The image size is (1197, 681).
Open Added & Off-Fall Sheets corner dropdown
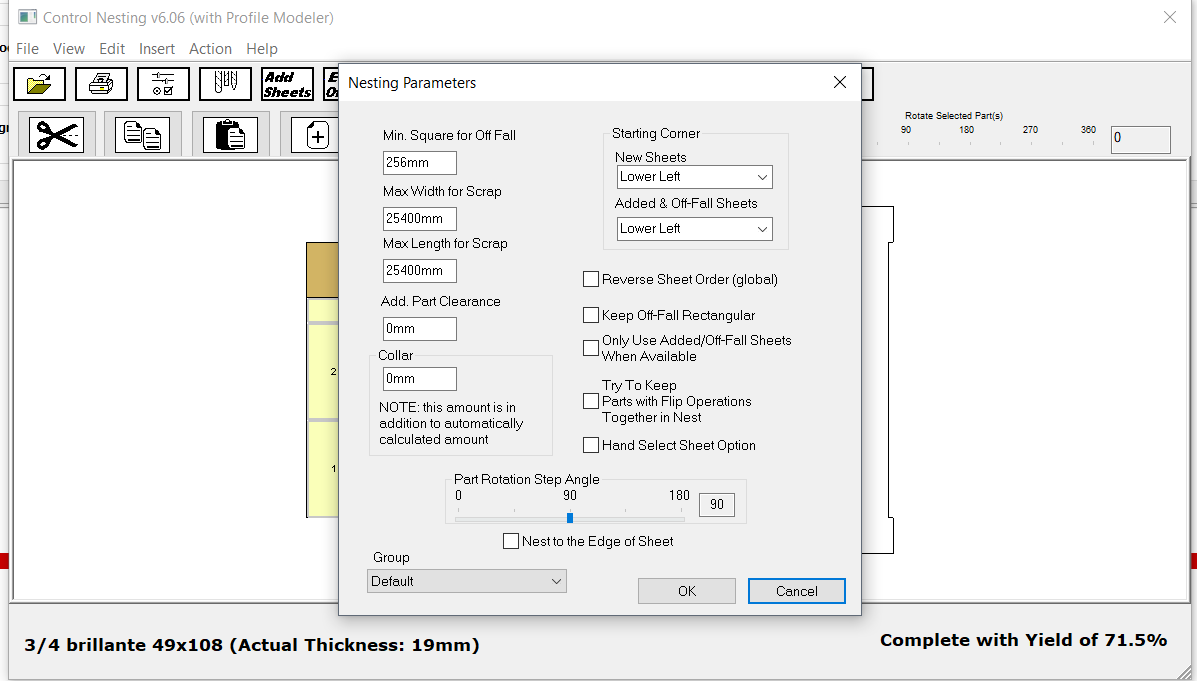(x=695, y=229)
